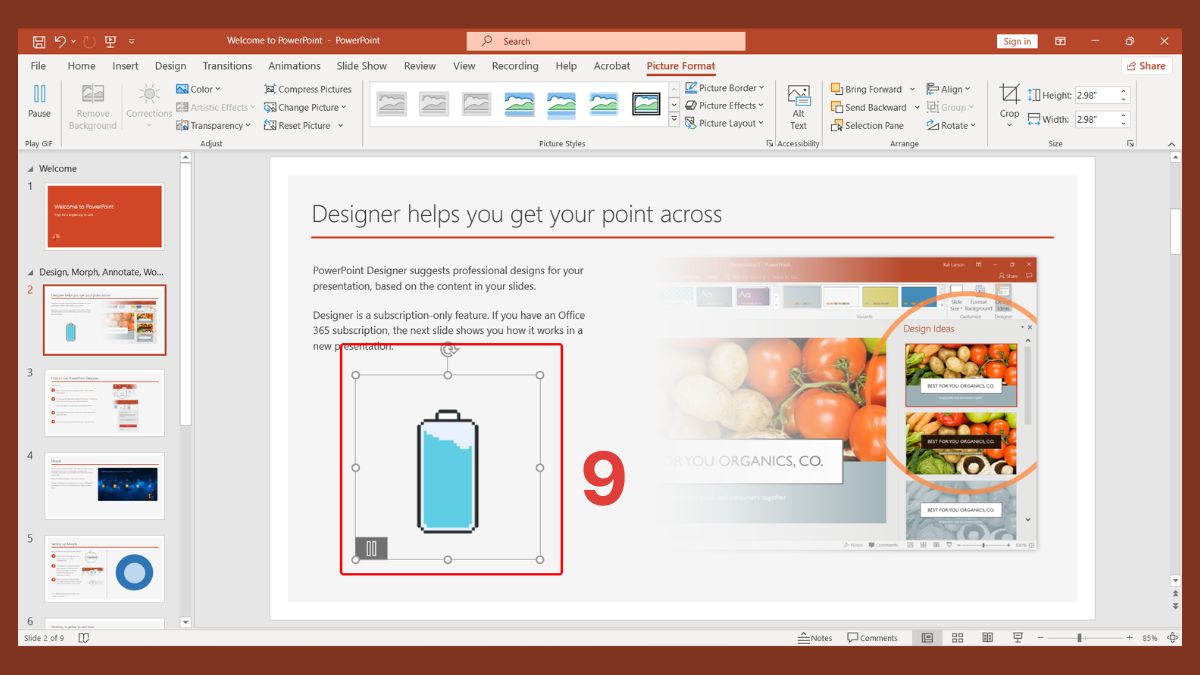Click Bring Forward in the Arrange group
The width and height of the screenshot is (1200, 675).
[869, 88]
